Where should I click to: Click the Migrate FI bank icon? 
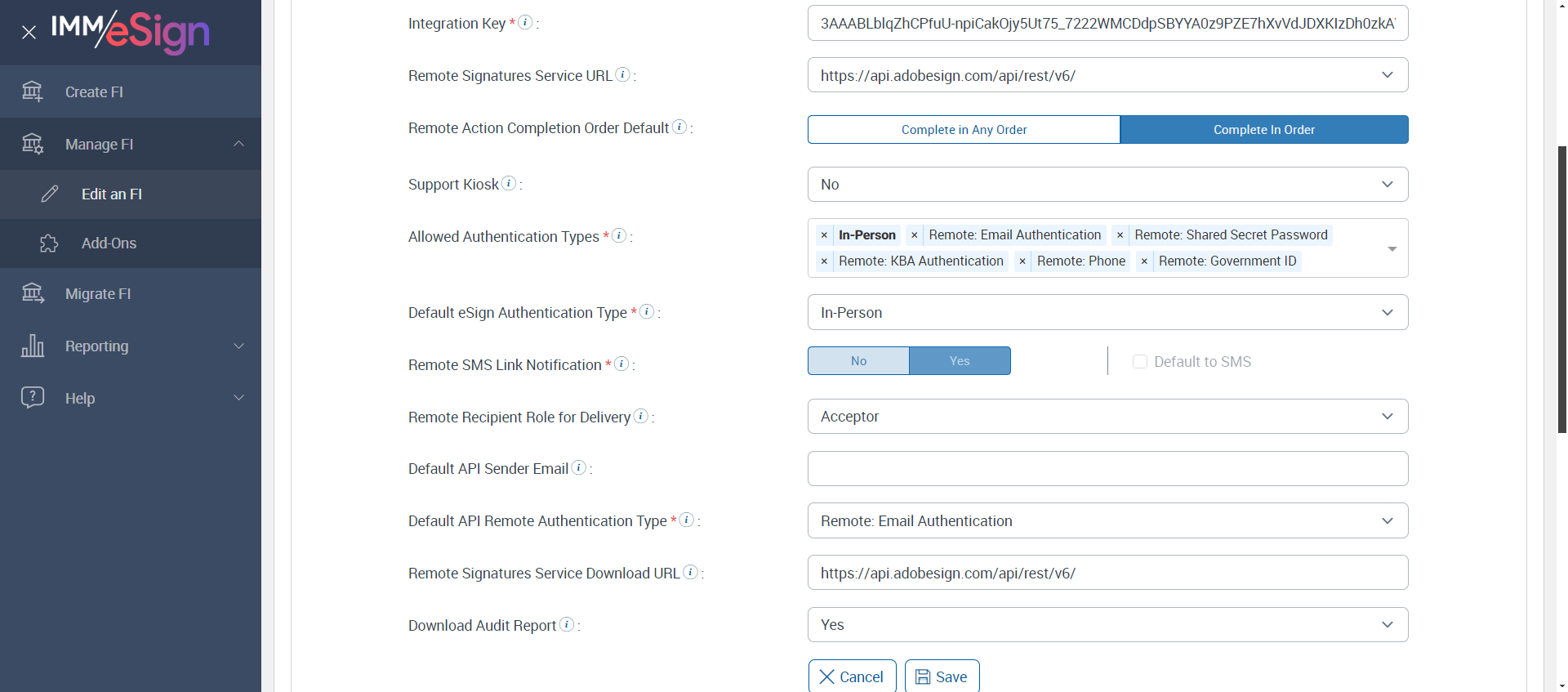(x=33, y=293)
